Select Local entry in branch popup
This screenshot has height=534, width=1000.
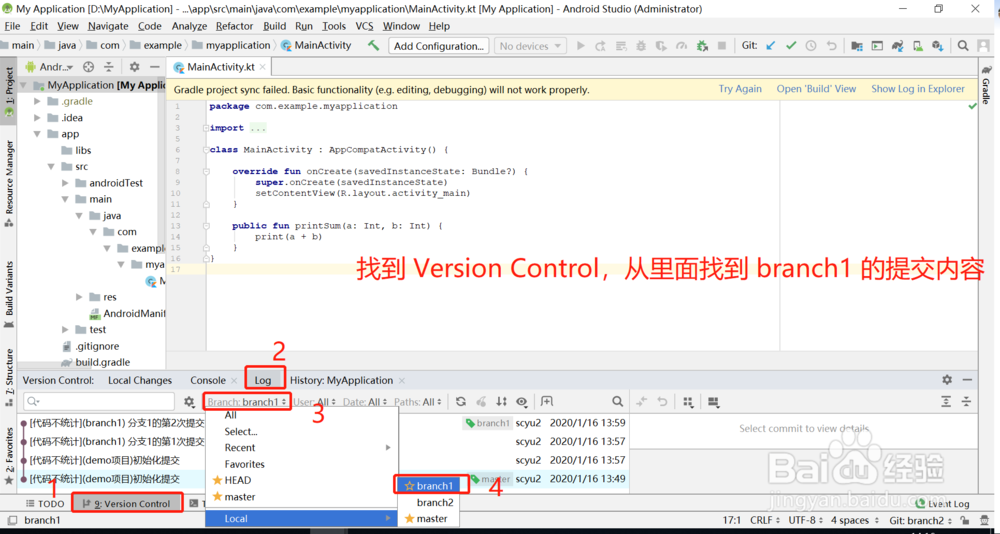[x=302, y=519]
